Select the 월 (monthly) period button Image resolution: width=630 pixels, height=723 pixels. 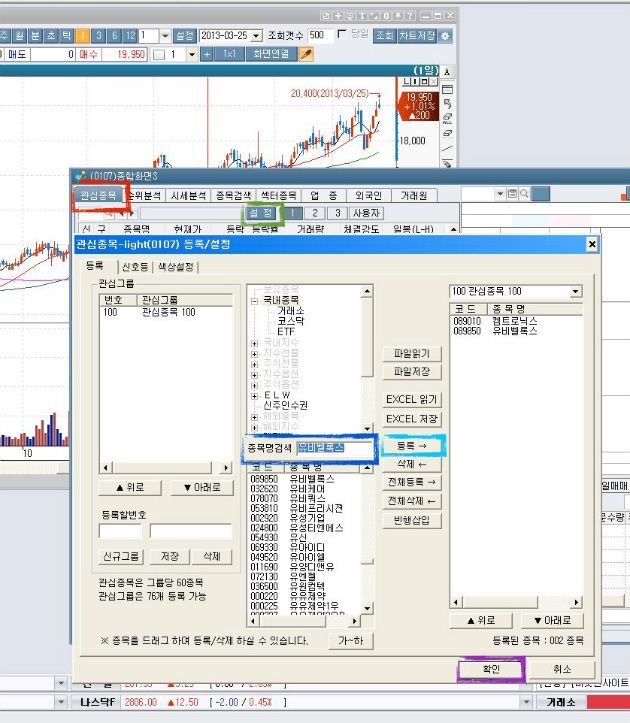pyautogui.click(x=19, y=36)
